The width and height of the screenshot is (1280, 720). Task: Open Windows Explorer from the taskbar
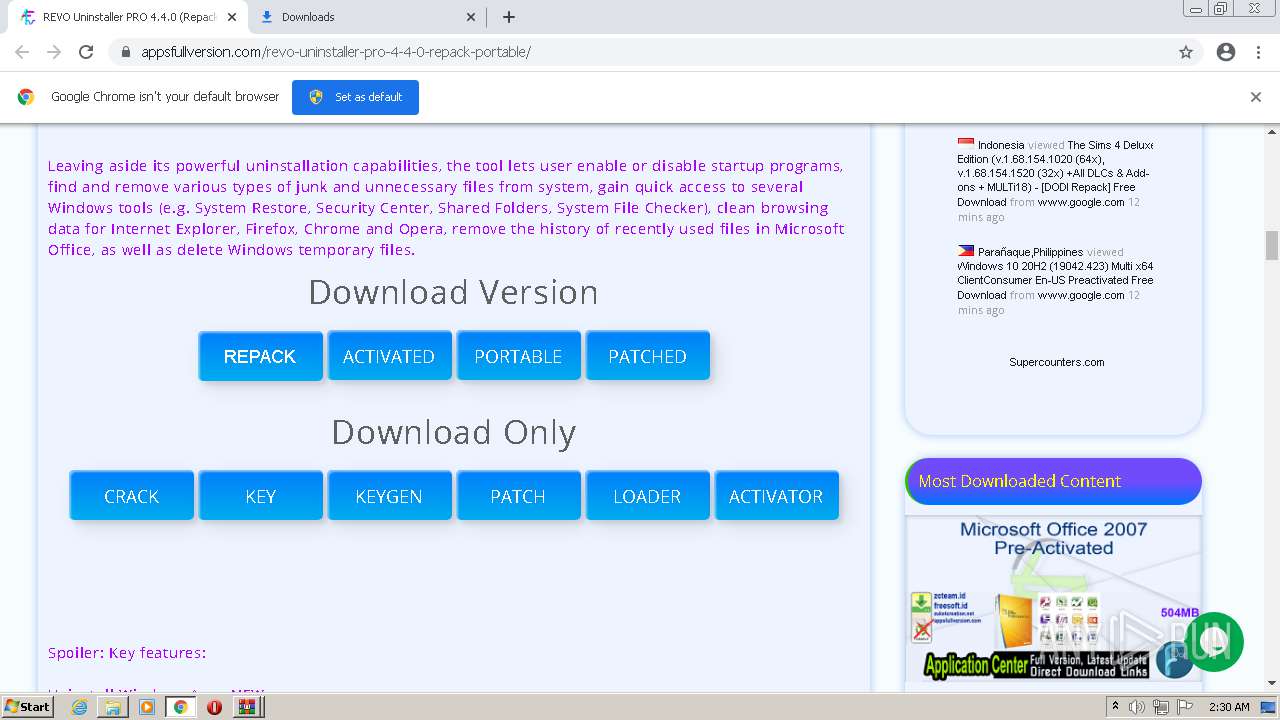point(113,707)
